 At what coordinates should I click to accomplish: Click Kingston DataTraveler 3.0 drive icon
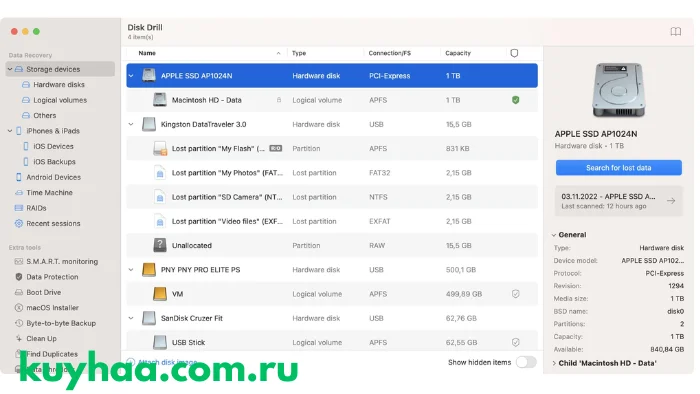[x=149, y=124]
